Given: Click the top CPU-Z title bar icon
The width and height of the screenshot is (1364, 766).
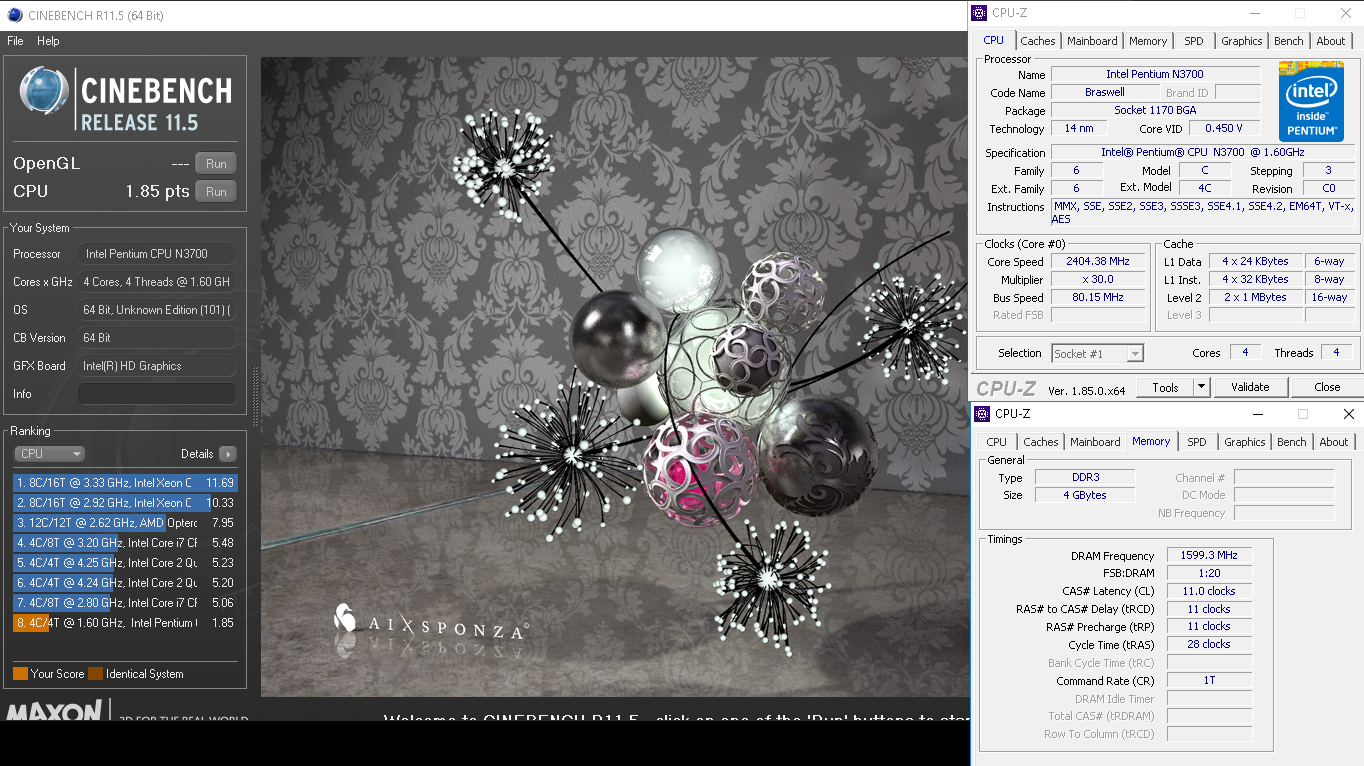Looking at the screenshot, I should (979, 13).
